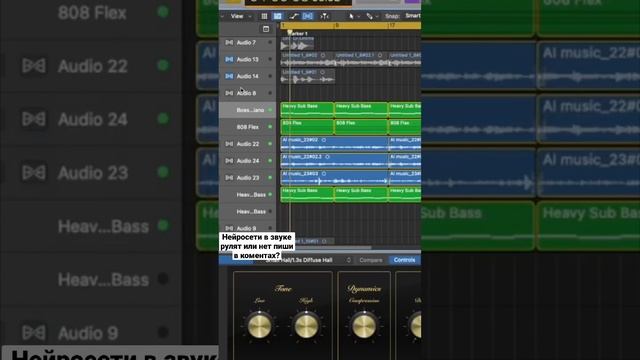The image size is (640, 360).
Task: Click the catch playhead icon
Action: point(324,16)
